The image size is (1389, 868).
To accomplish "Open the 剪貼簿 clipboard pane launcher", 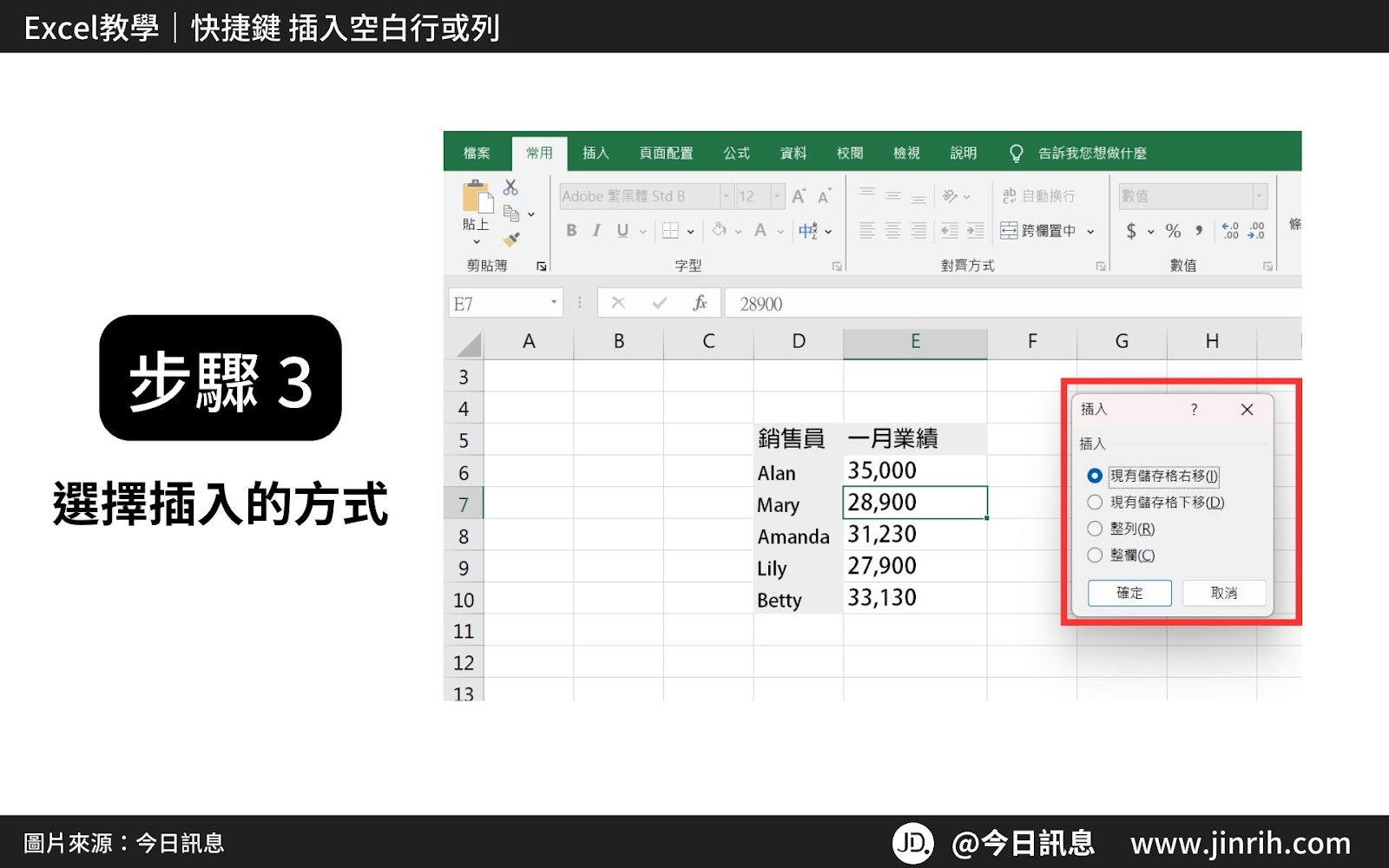I will pyautogui.click(x=541, y=266).
